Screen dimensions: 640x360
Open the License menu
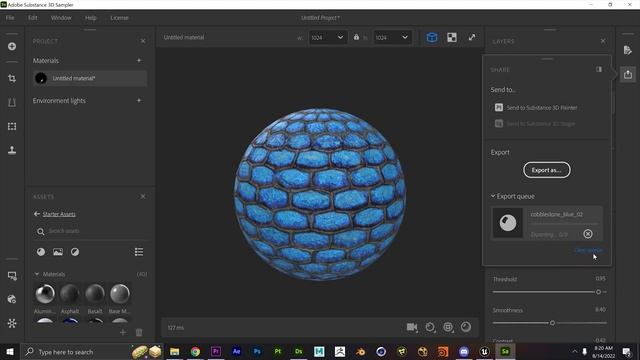119,18
